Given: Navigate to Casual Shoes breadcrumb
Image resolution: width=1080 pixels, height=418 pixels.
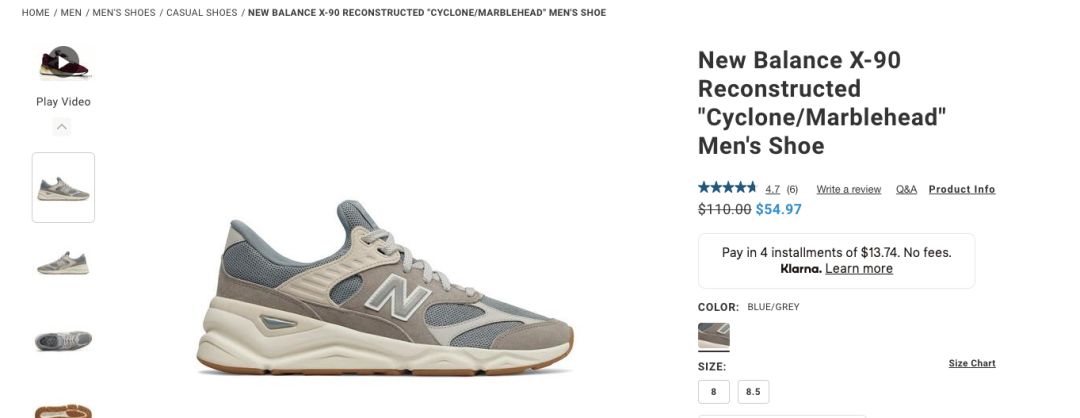Looking at the screenshot, I should click(202, 12).
